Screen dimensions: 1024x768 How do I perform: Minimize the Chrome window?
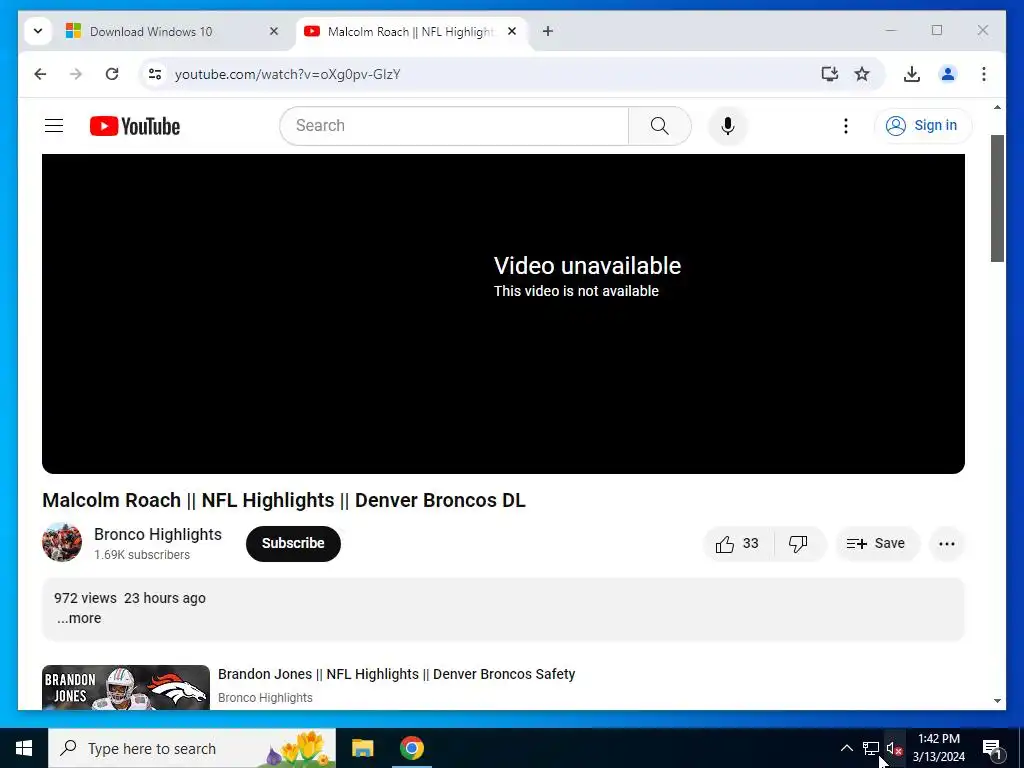(x=891, y=30)
